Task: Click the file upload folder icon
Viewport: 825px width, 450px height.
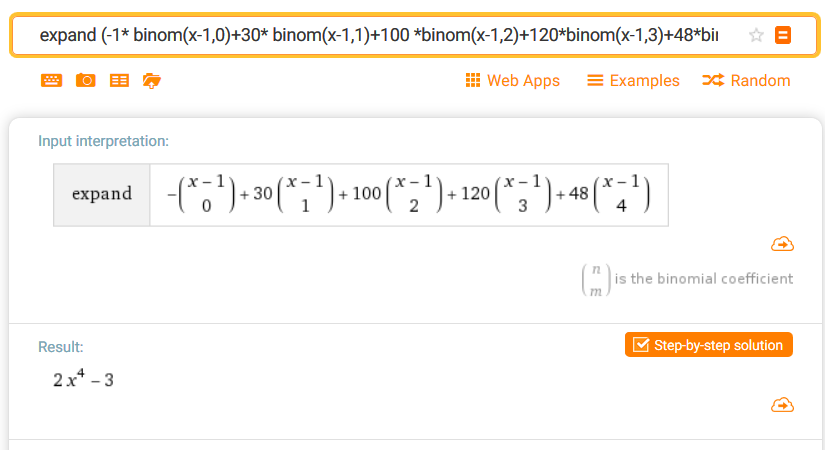Action: tap(152, 81)
